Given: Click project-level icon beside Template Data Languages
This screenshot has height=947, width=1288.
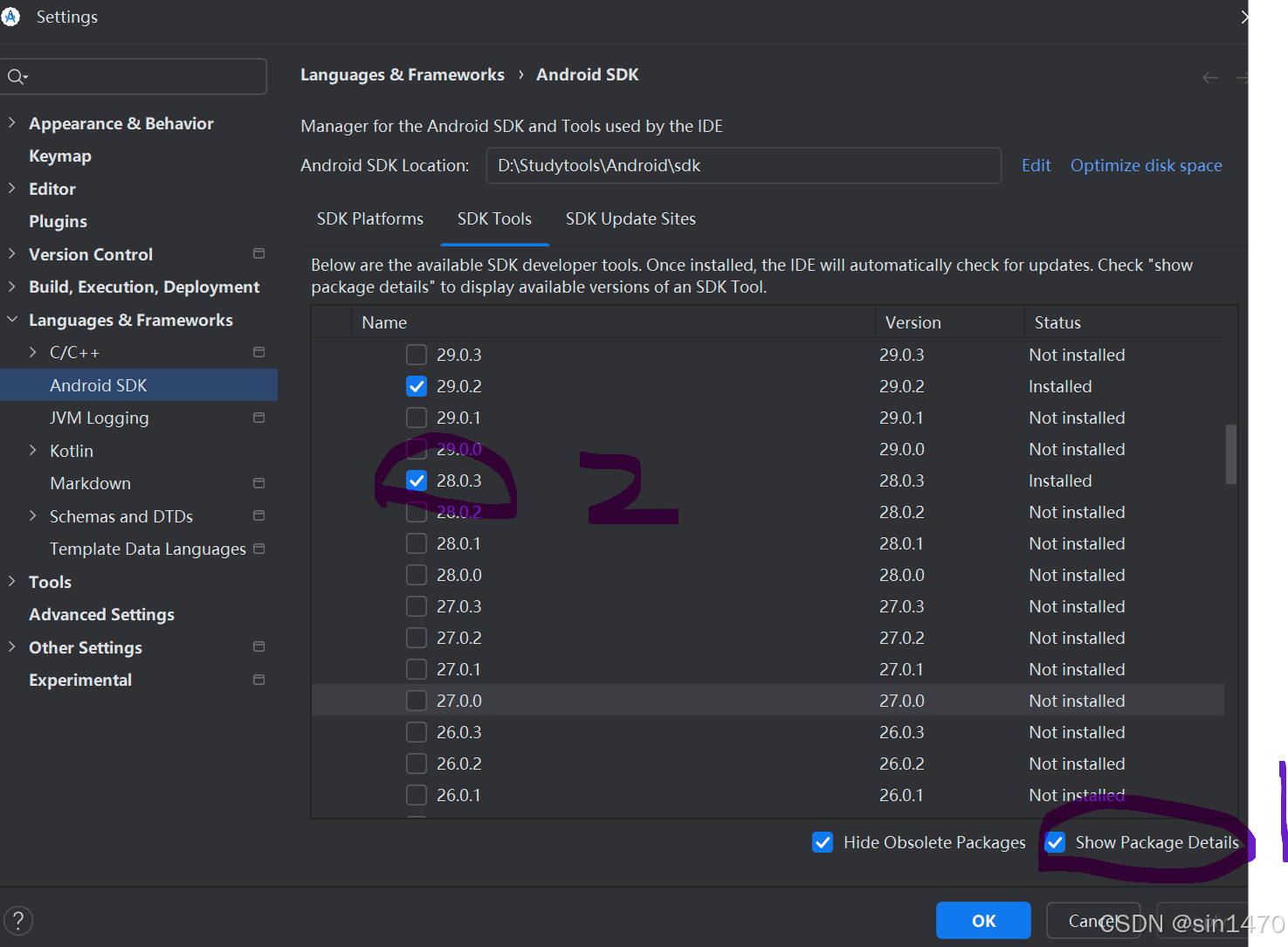Looking at the screenshot, I should (x=258, y=549).
